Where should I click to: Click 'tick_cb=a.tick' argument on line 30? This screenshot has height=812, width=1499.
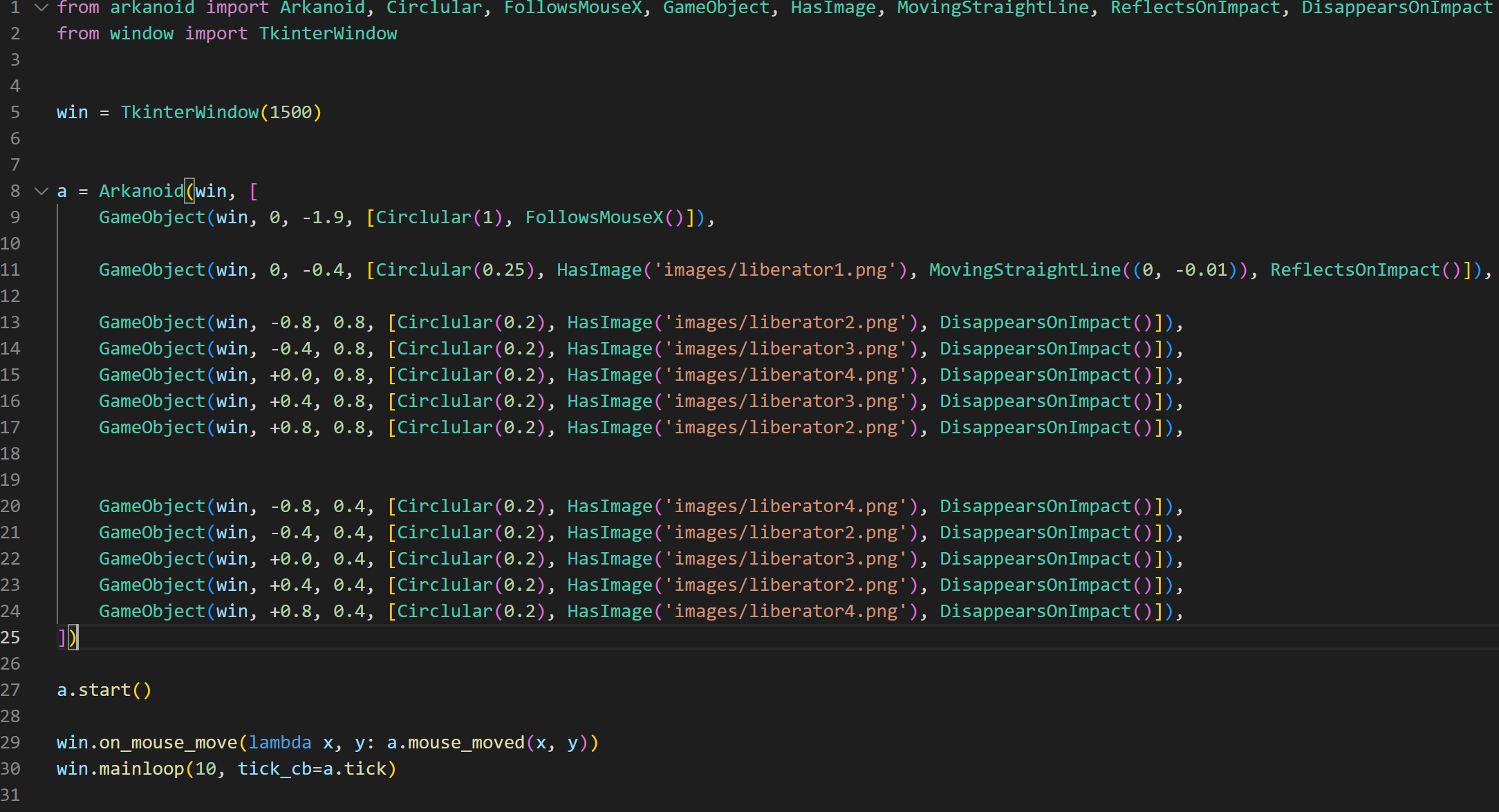click(x=312, y=769)
